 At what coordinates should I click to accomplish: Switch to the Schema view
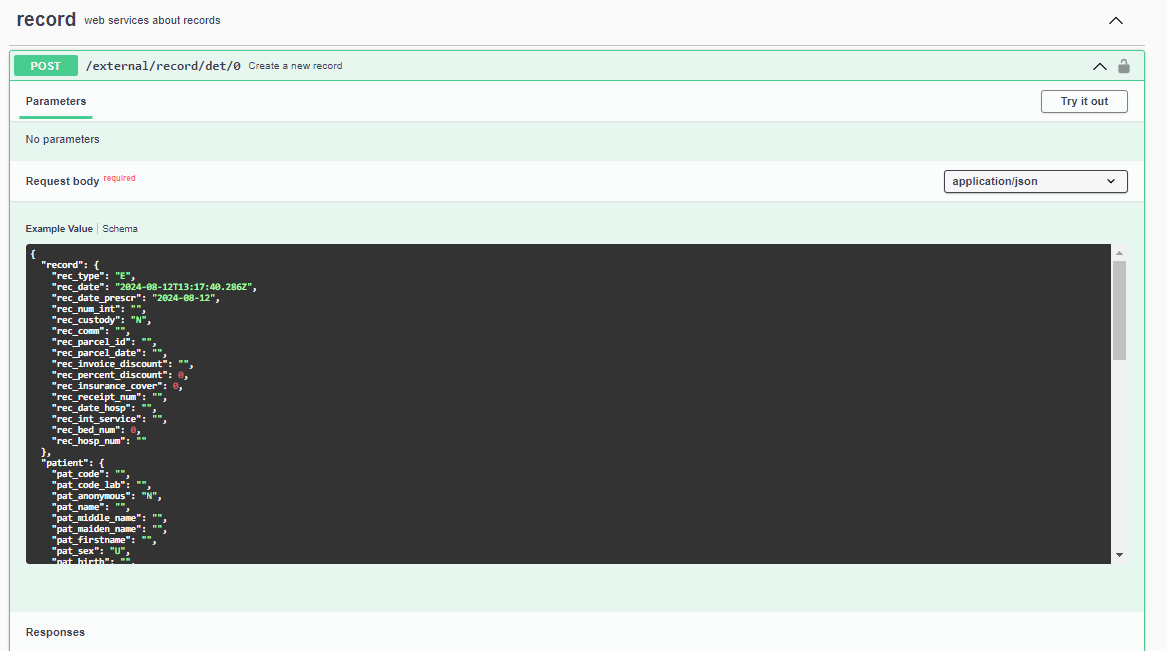pyautogui.click(x=120, y=228)
